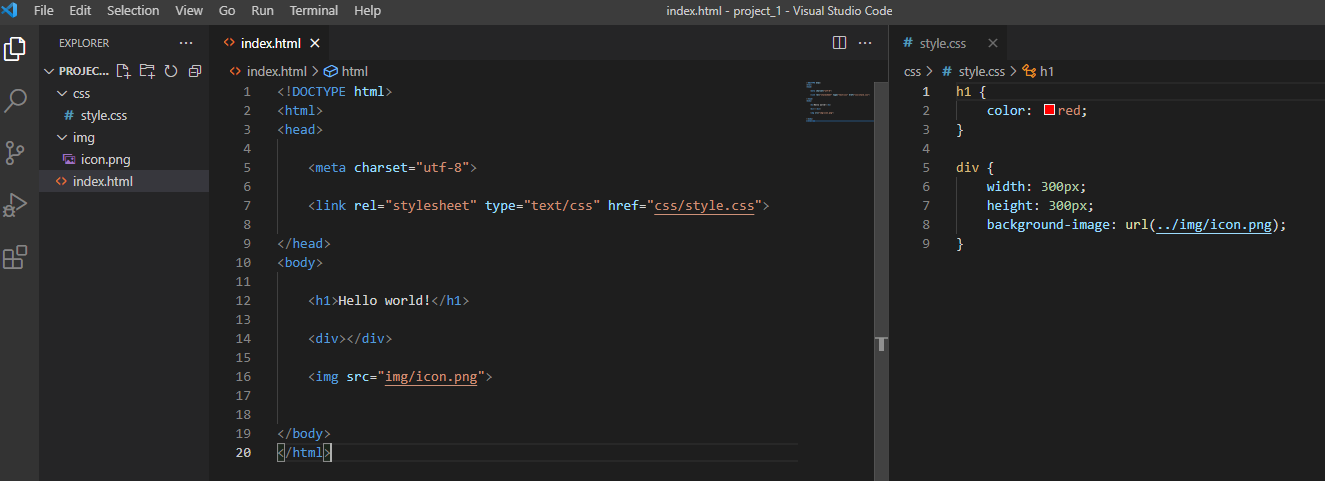Open the Run menu

(262, 10)
